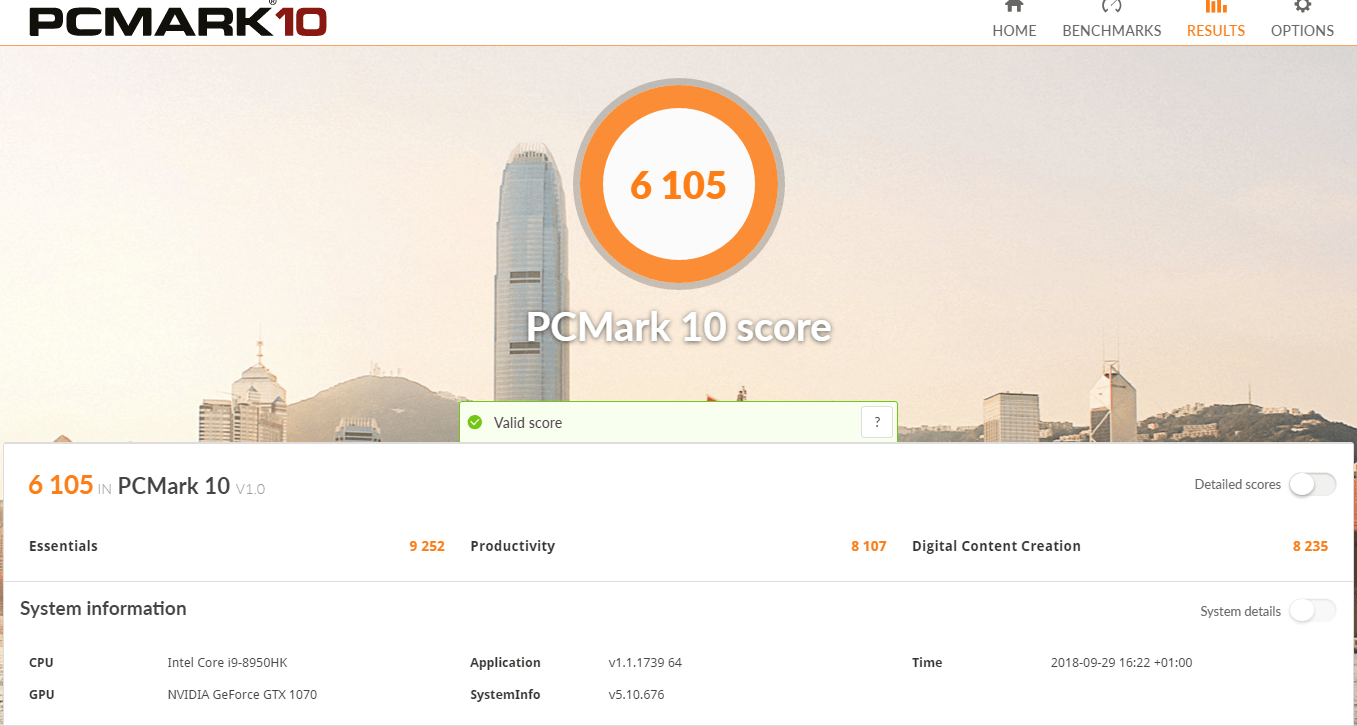Turn on the System details switch
The width and height of the screenshot is (1357, 726).
[x=1311, y=611]
